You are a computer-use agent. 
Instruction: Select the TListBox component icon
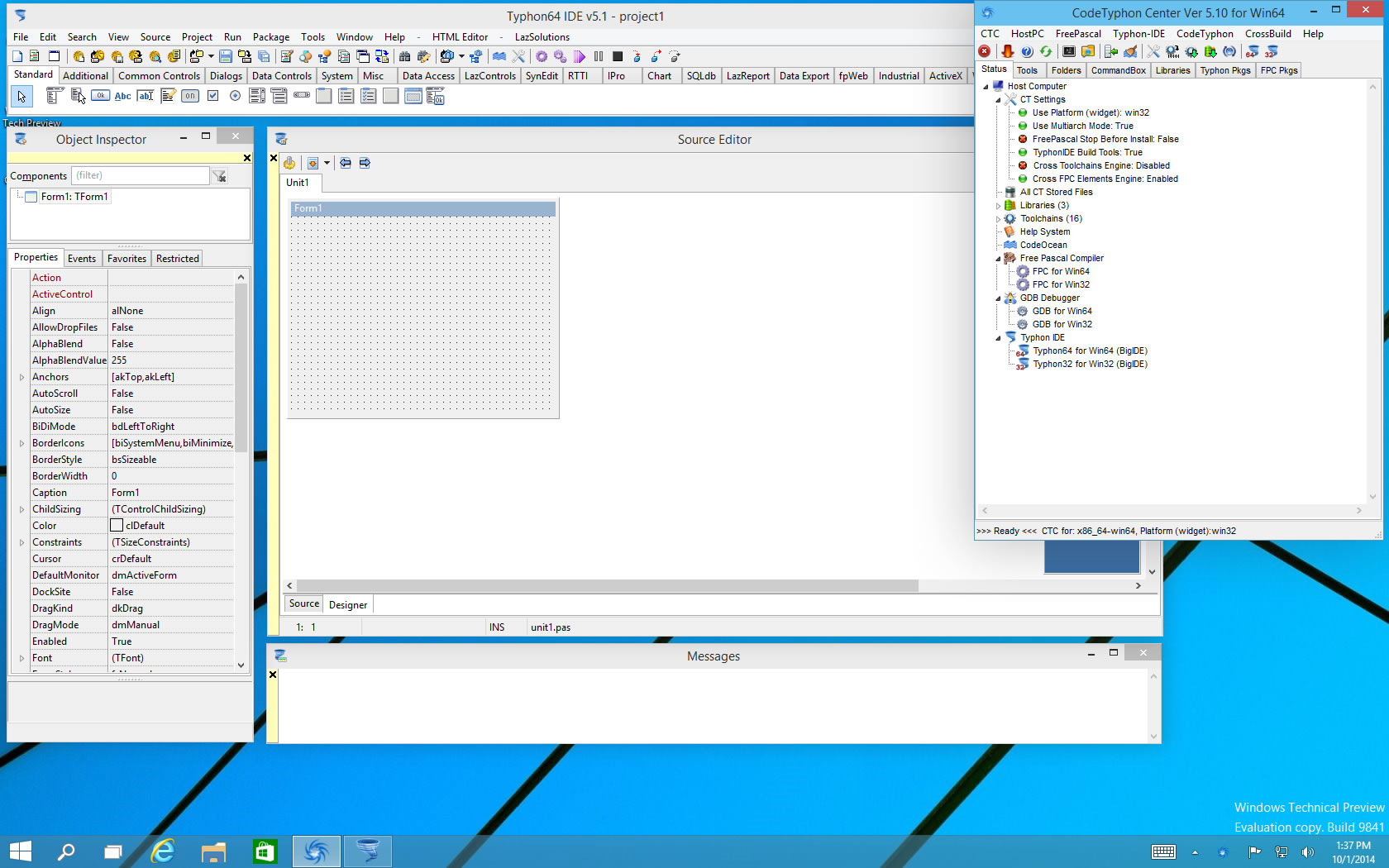(x=257, y=96)
